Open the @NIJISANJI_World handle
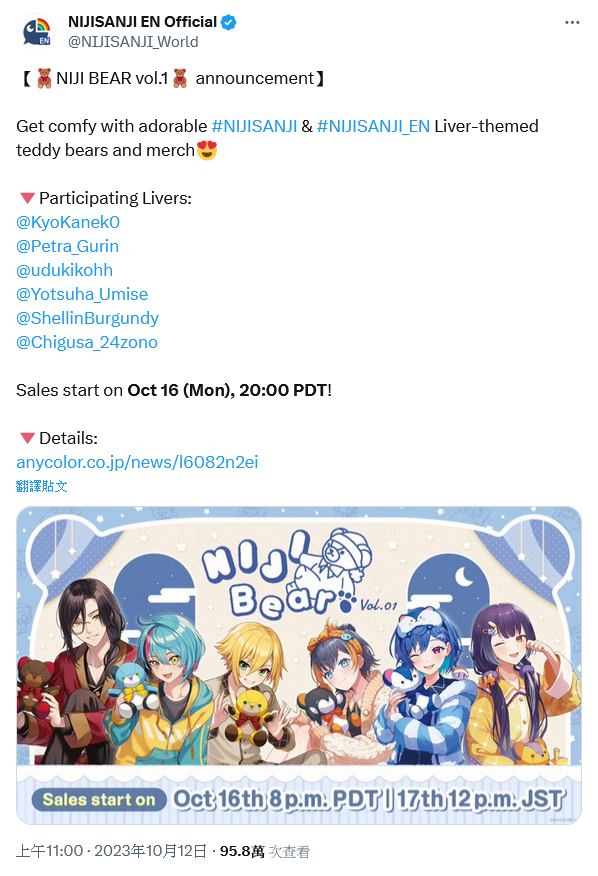The height and width of the screenshot is (876, 598). [x=133, y=42]
